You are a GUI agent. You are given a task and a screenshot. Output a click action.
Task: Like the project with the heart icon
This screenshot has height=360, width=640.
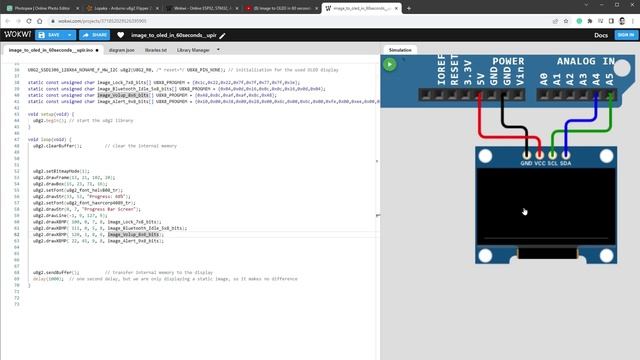click(120, 35)
